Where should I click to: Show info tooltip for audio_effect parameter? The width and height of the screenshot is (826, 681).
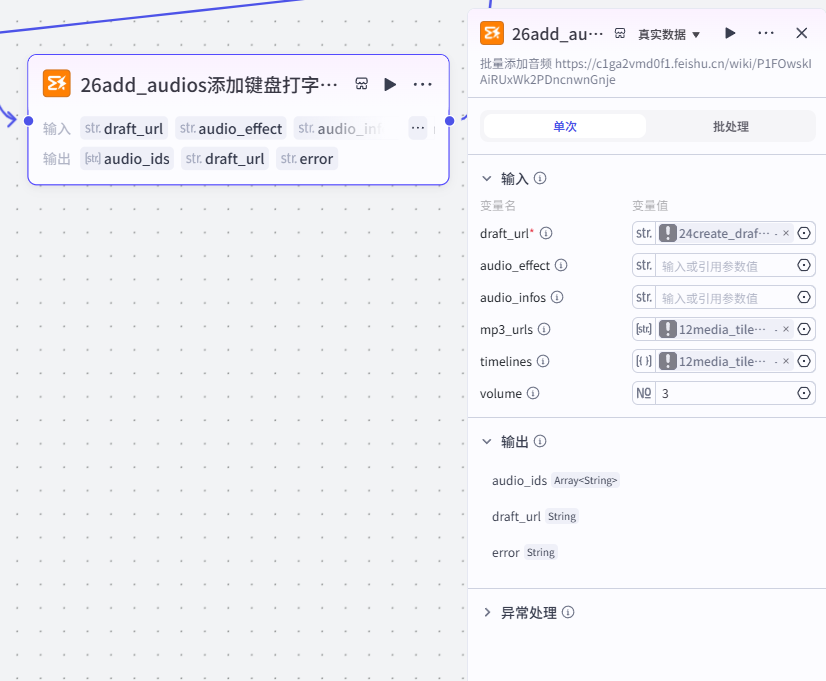coord(561,265)
